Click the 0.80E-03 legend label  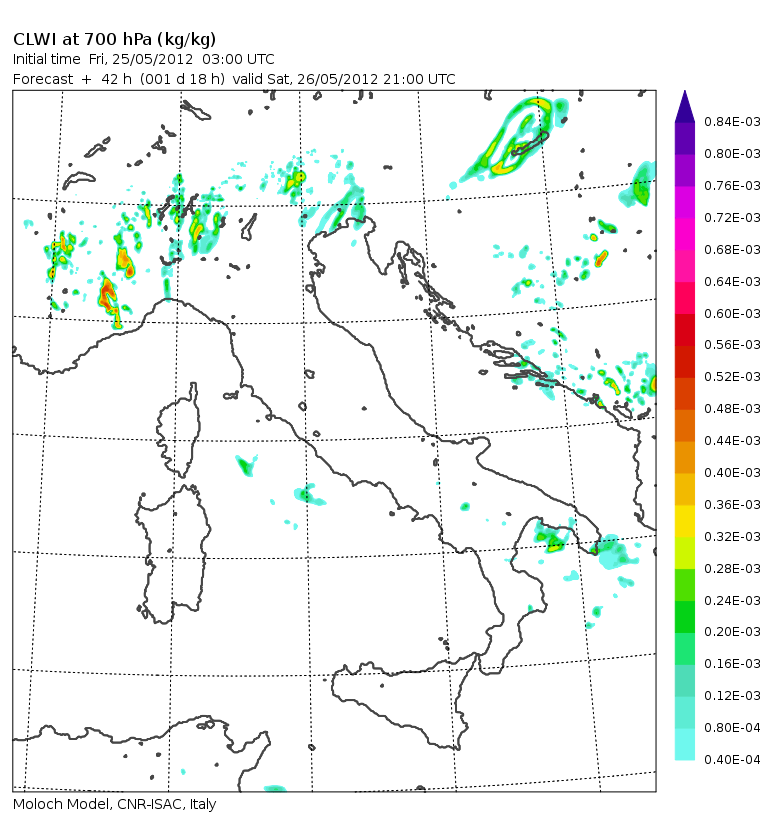tap(732, 154)
